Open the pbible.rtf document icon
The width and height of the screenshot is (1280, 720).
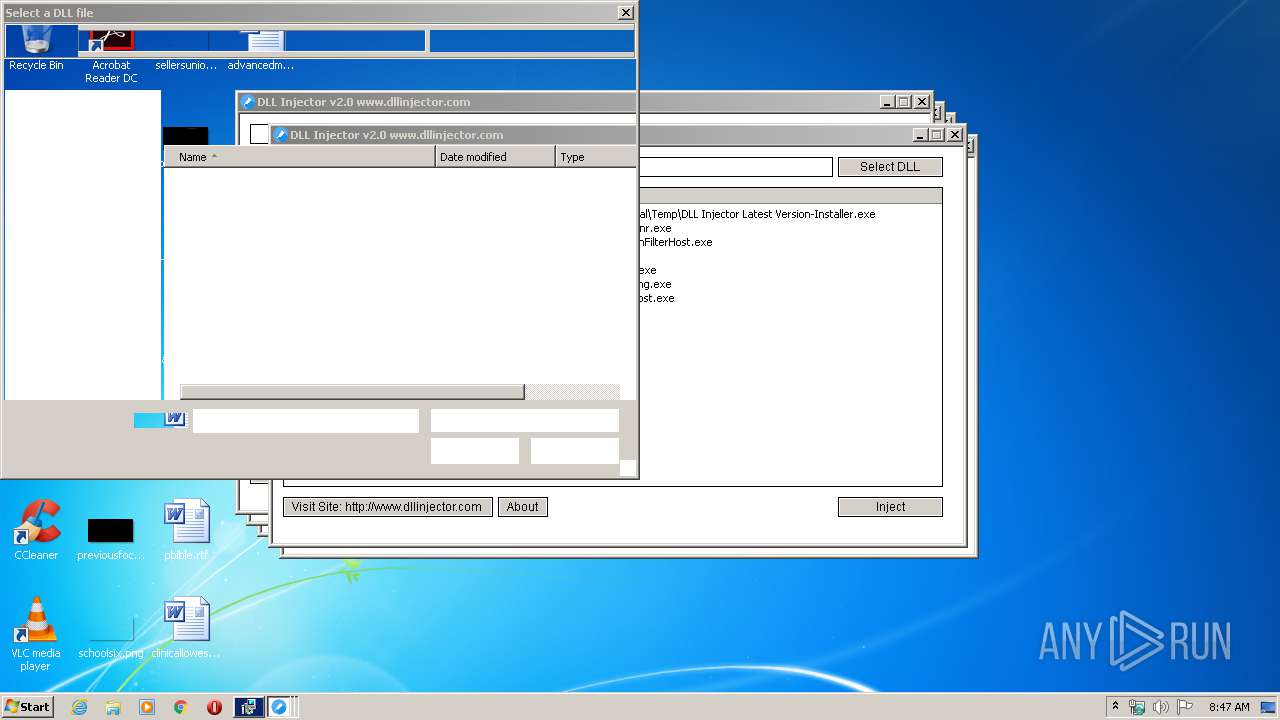[x=186, y=530]
